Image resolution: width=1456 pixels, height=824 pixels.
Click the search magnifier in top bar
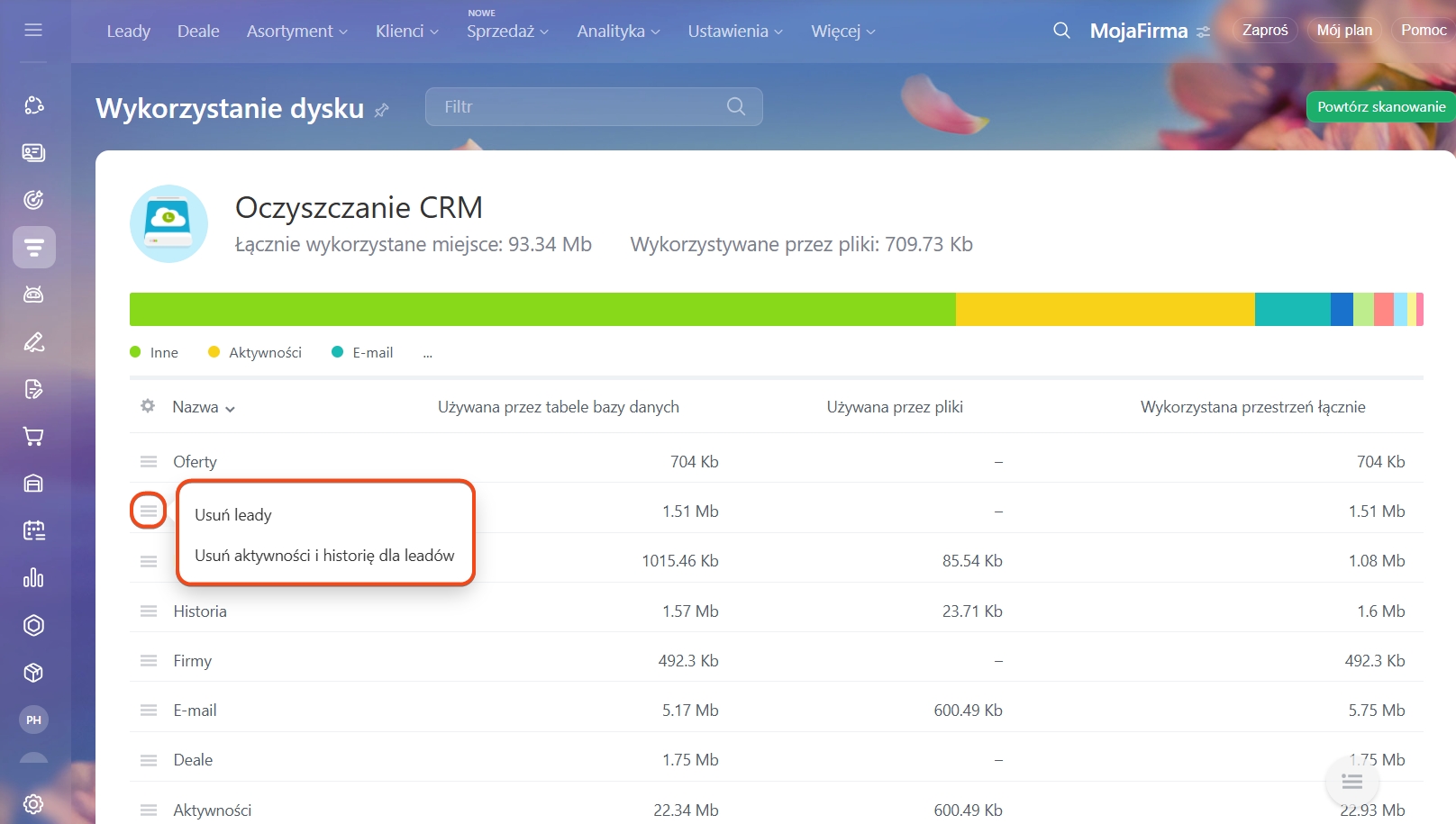tap(1061, 31)
